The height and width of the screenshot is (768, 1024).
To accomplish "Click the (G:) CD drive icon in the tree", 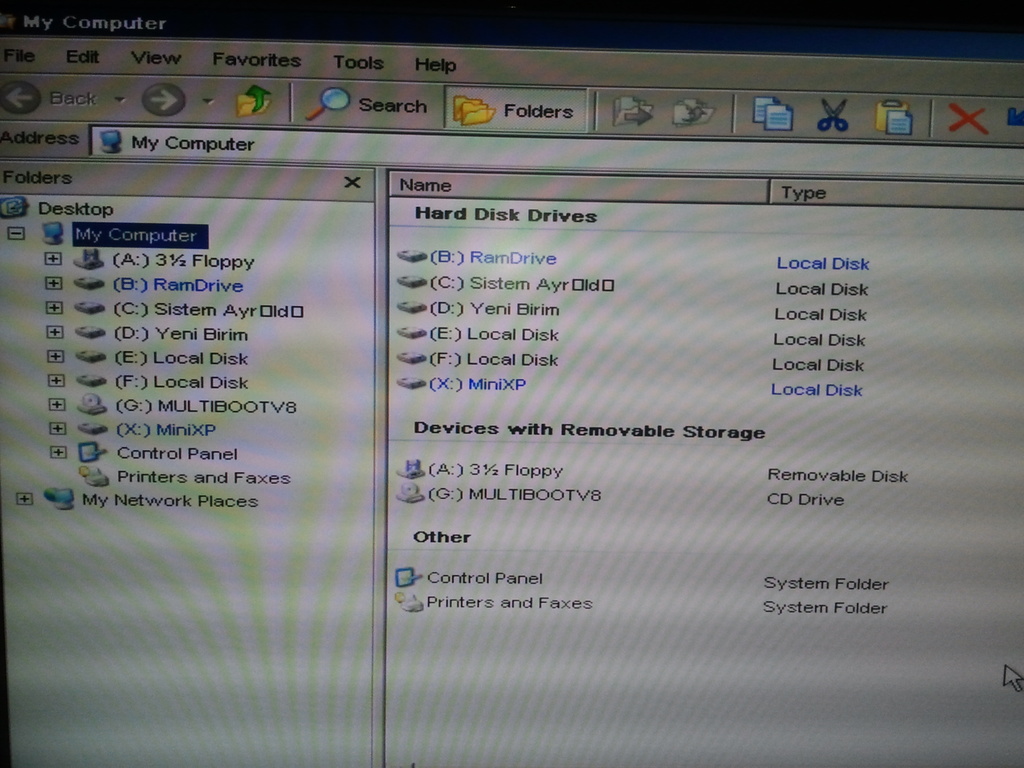I will click(92, 405).
